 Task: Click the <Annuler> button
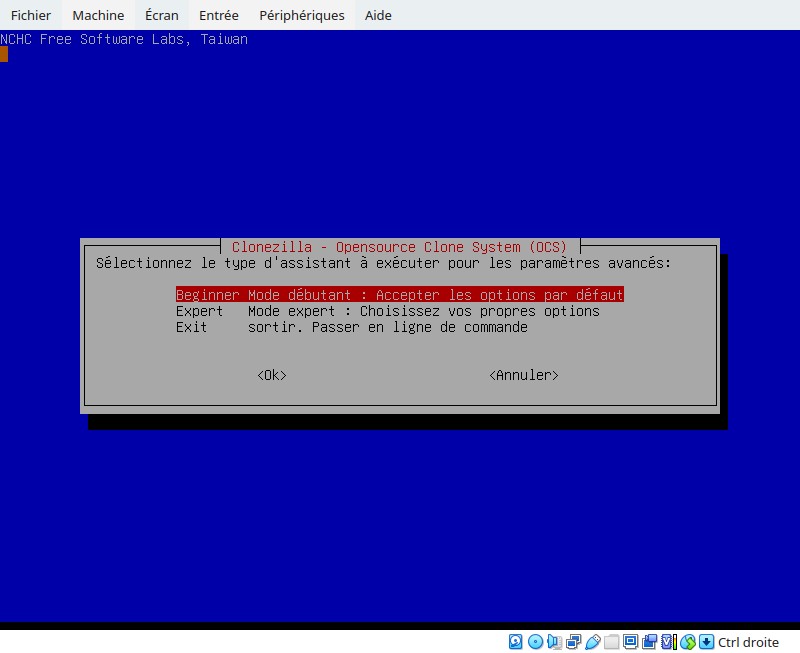[x=524, y=375]
